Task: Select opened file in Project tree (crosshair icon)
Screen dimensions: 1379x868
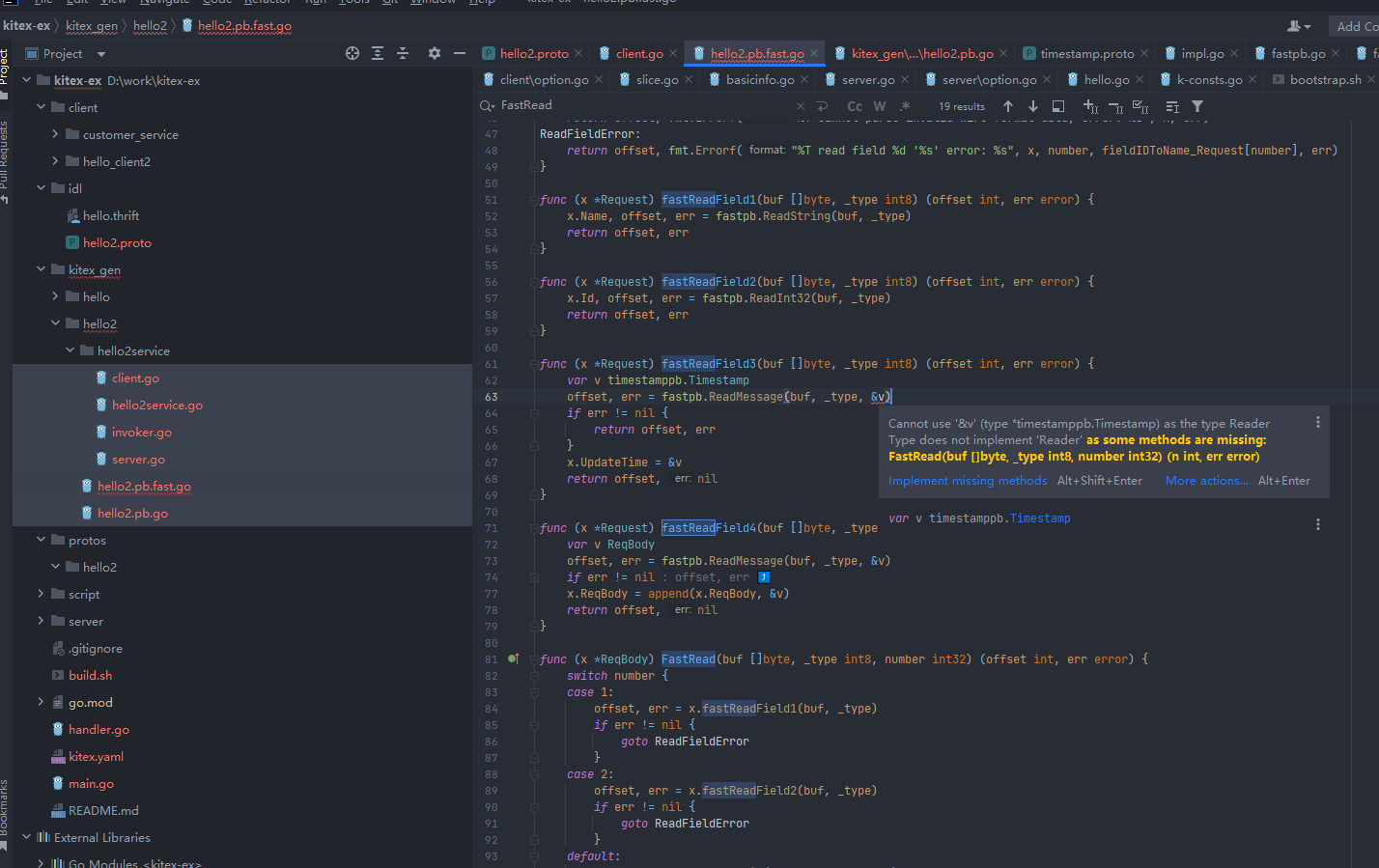Action: point(352,54)
